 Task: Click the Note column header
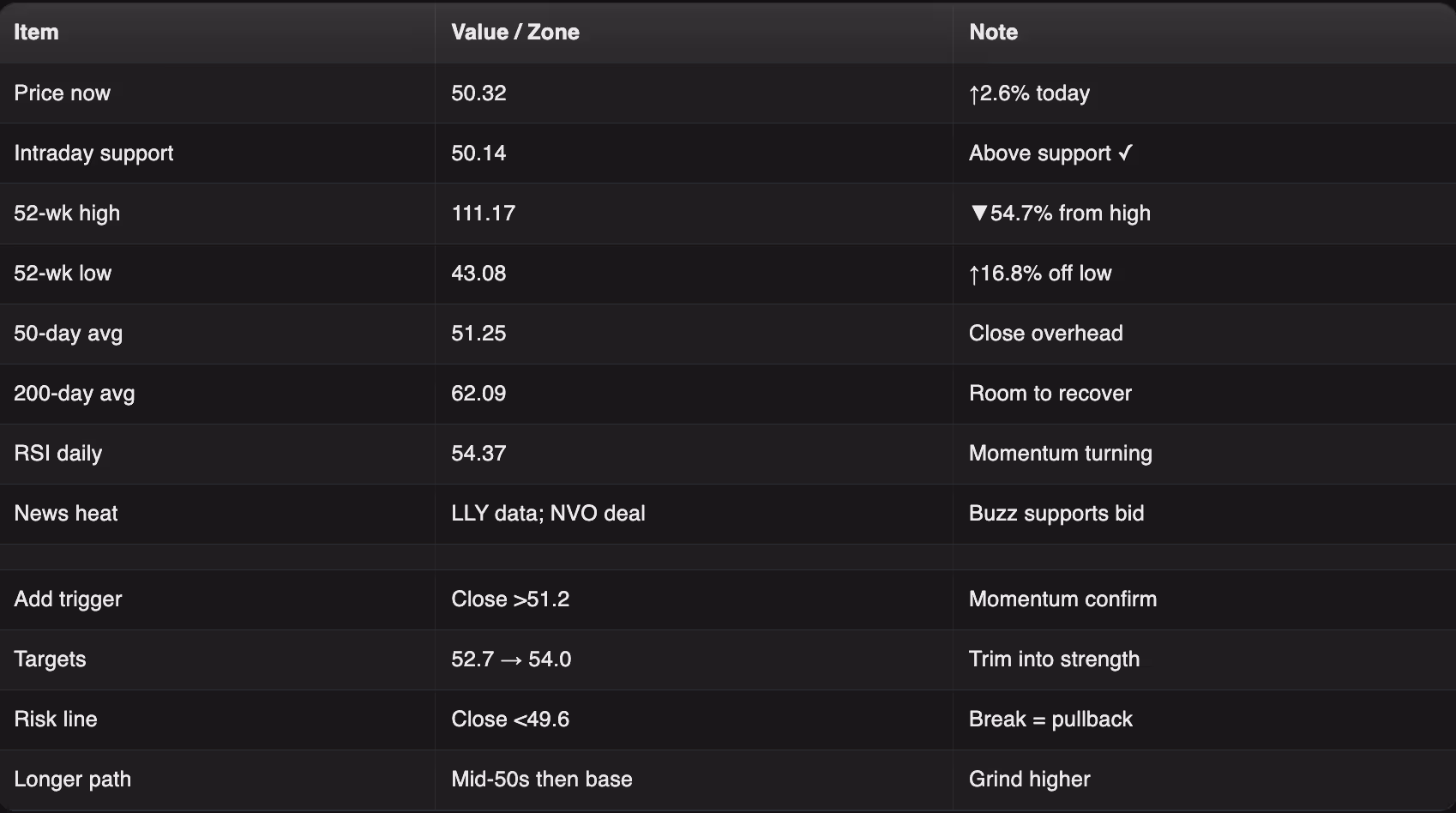point(993,33)
